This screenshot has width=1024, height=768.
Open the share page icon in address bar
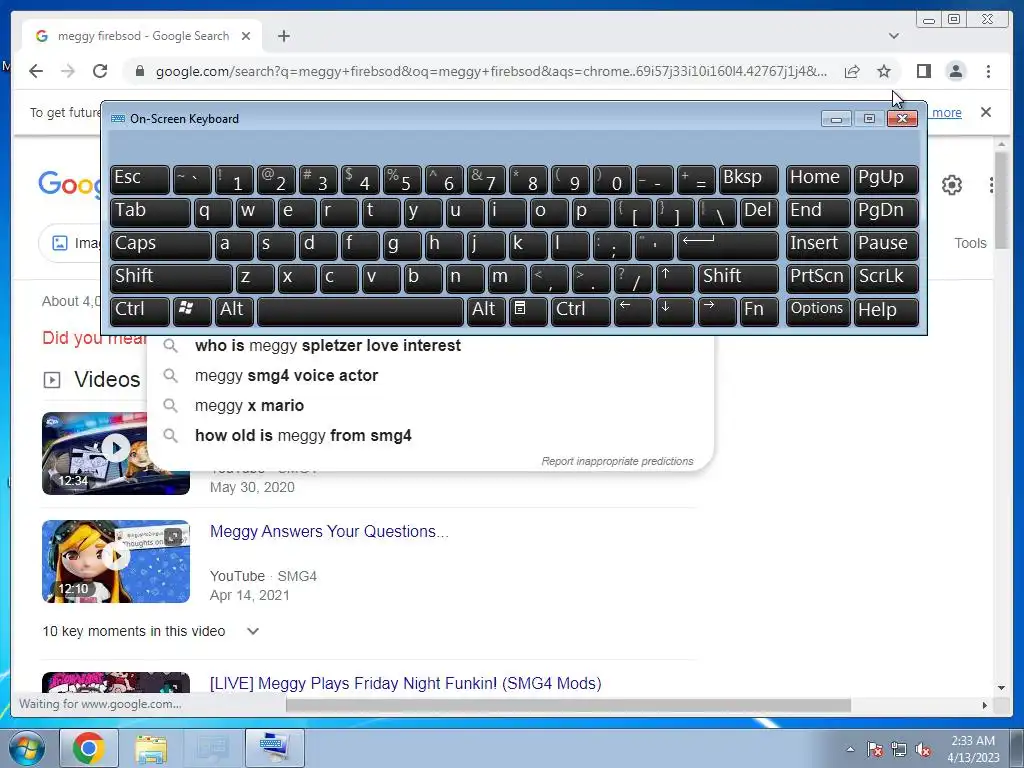pyautogui.click(x=852, y=71)
